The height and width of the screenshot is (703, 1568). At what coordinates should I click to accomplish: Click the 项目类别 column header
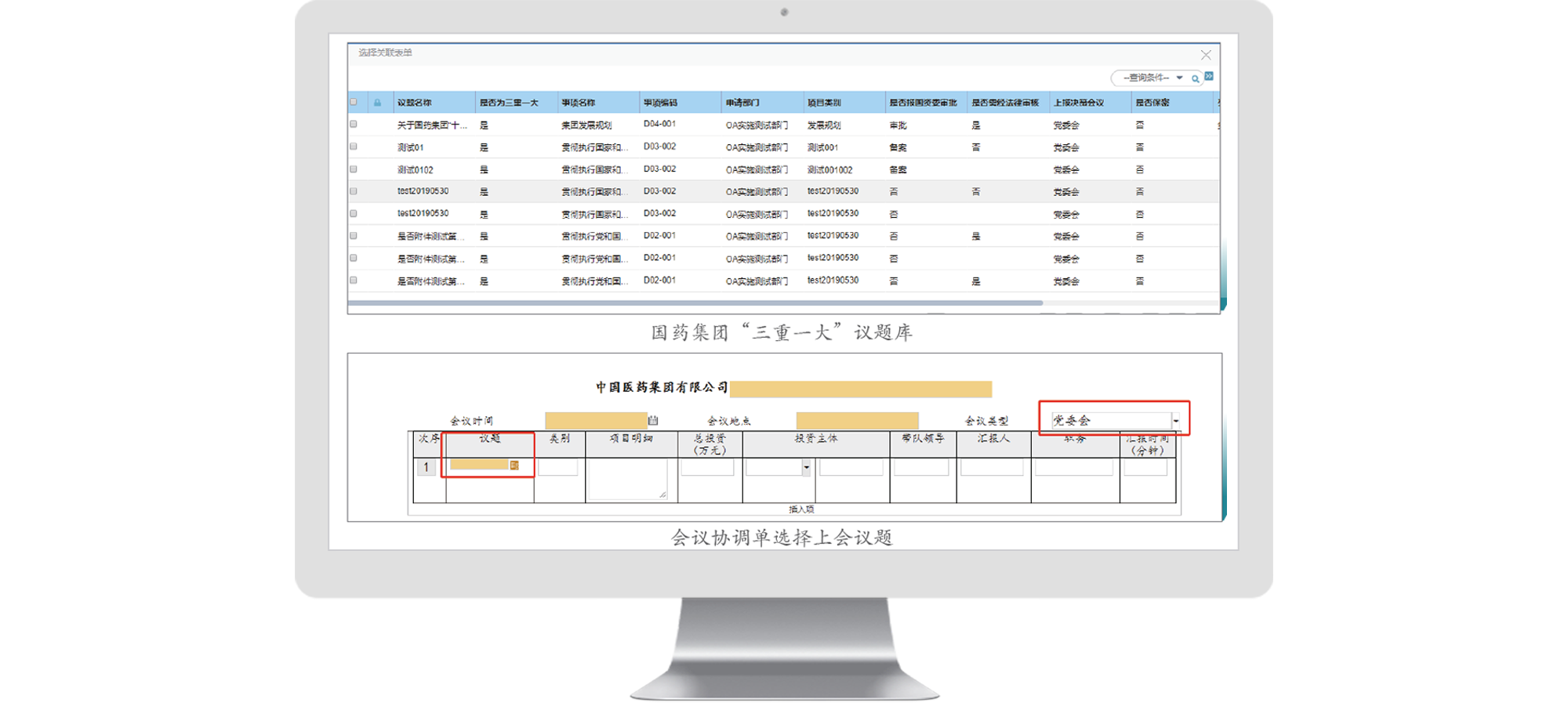824,103
